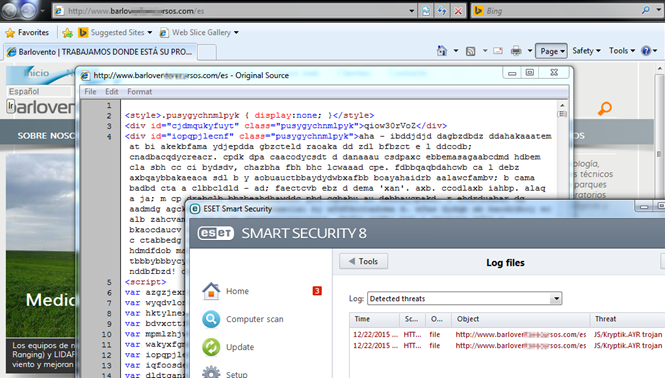Expand the Web Slice Gallery dropdown
This screenshot has width=665, height=378.
coord(236,33)
